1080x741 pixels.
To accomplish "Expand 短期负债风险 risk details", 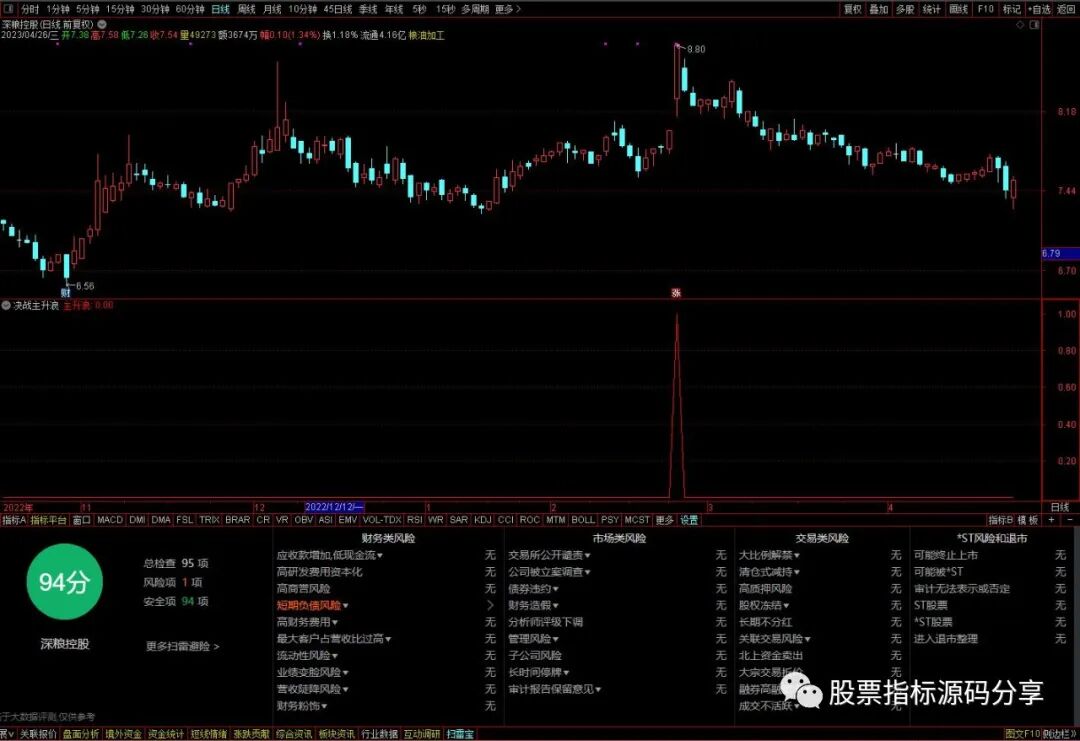I will (x=312, y=605).
